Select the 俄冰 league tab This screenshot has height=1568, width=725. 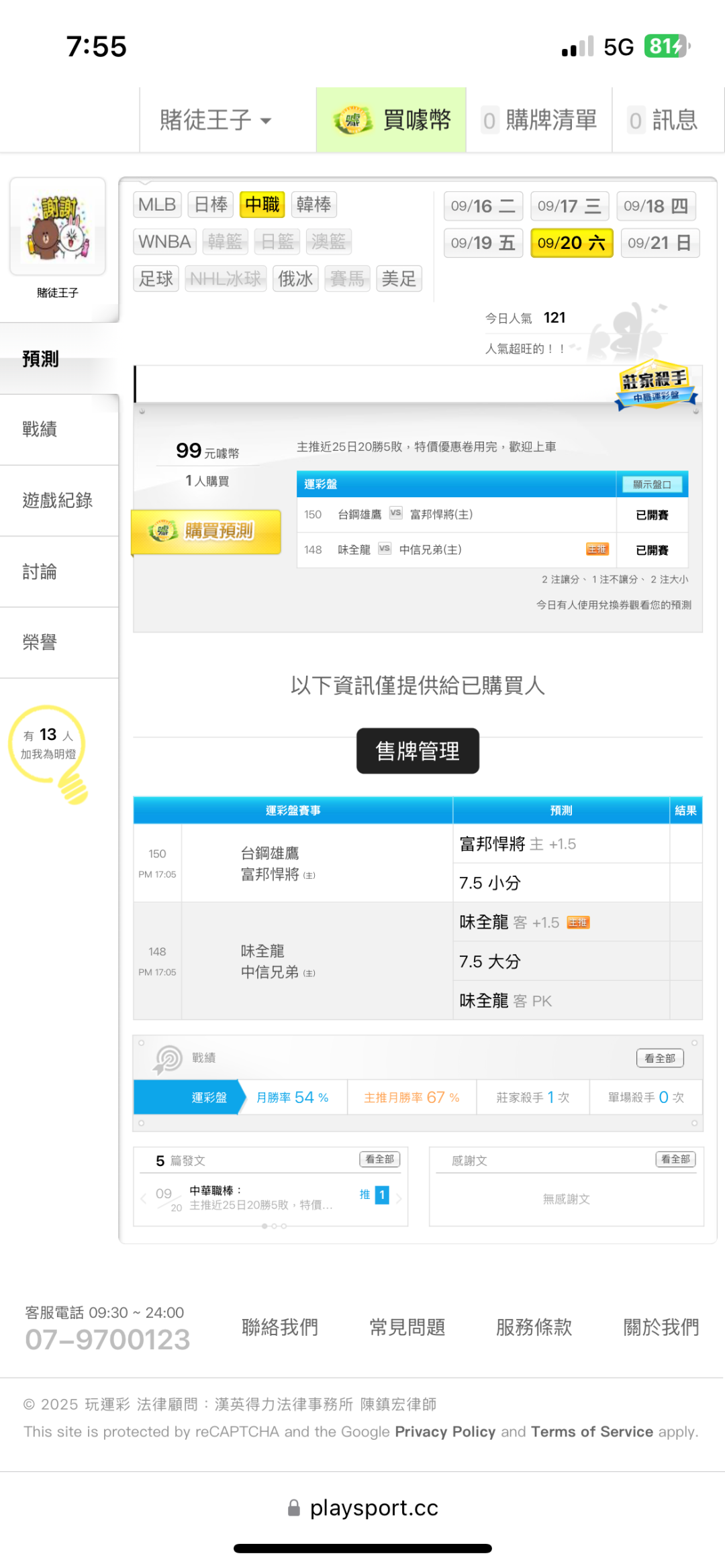(x=295, y=278)
